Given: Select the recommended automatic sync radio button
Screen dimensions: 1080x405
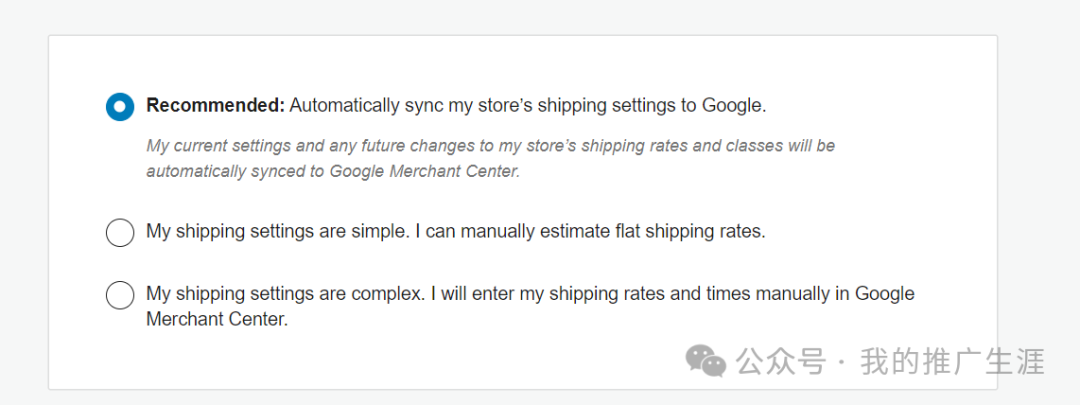Looking at the screenshot, I should (120, 106).
